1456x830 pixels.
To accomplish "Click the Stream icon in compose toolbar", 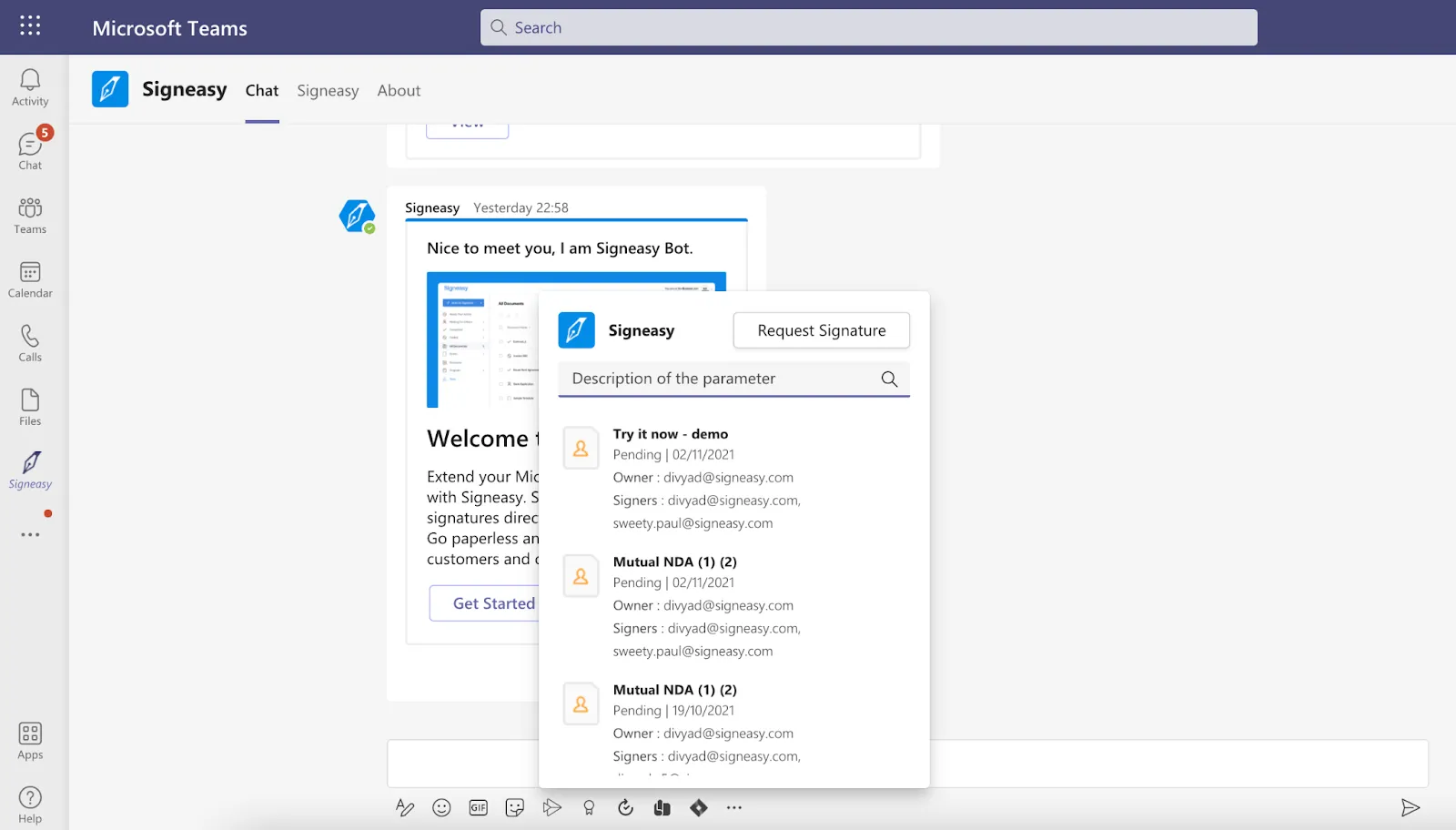I will pyautogui.click(x=551, y=807).
